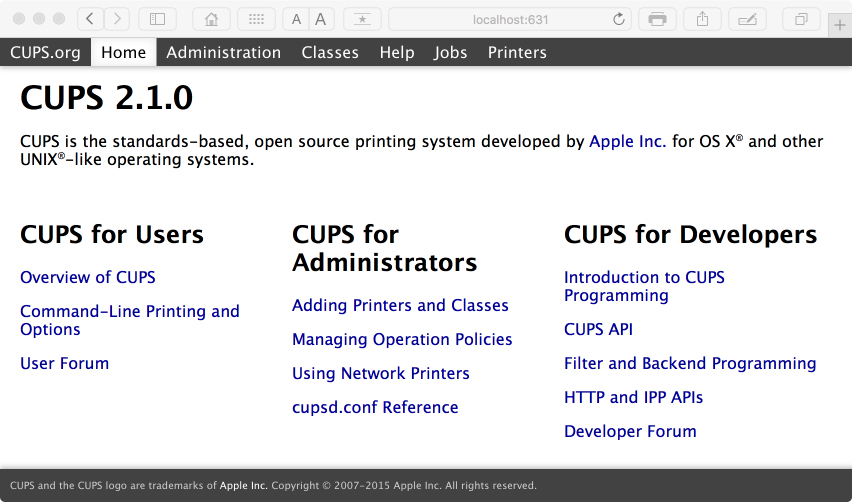Focus the localhost:631 address field

pyautogui.click(x=510, y=19)
